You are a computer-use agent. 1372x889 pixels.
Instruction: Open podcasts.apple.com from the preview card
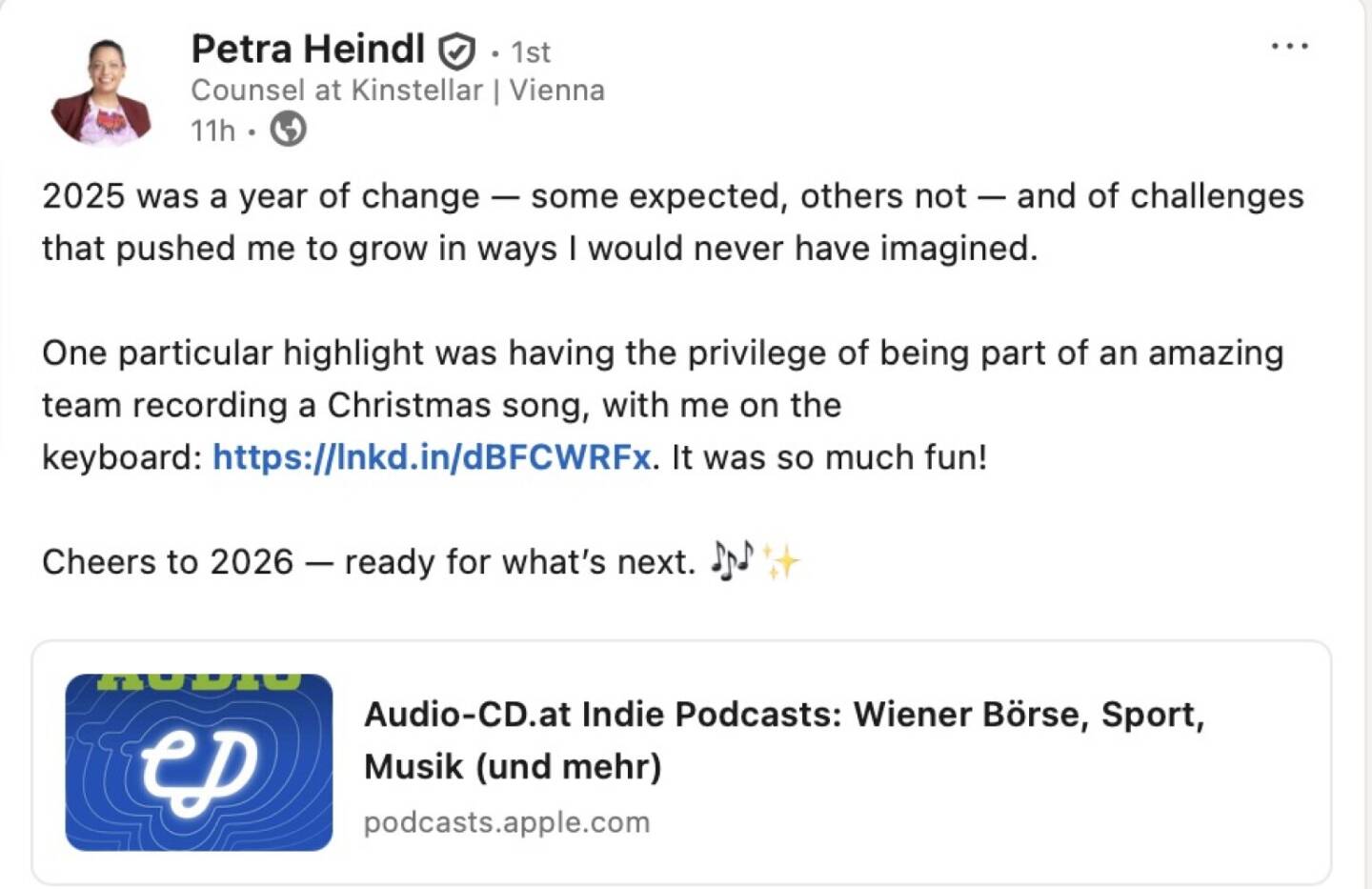click(x=505, y=820)
